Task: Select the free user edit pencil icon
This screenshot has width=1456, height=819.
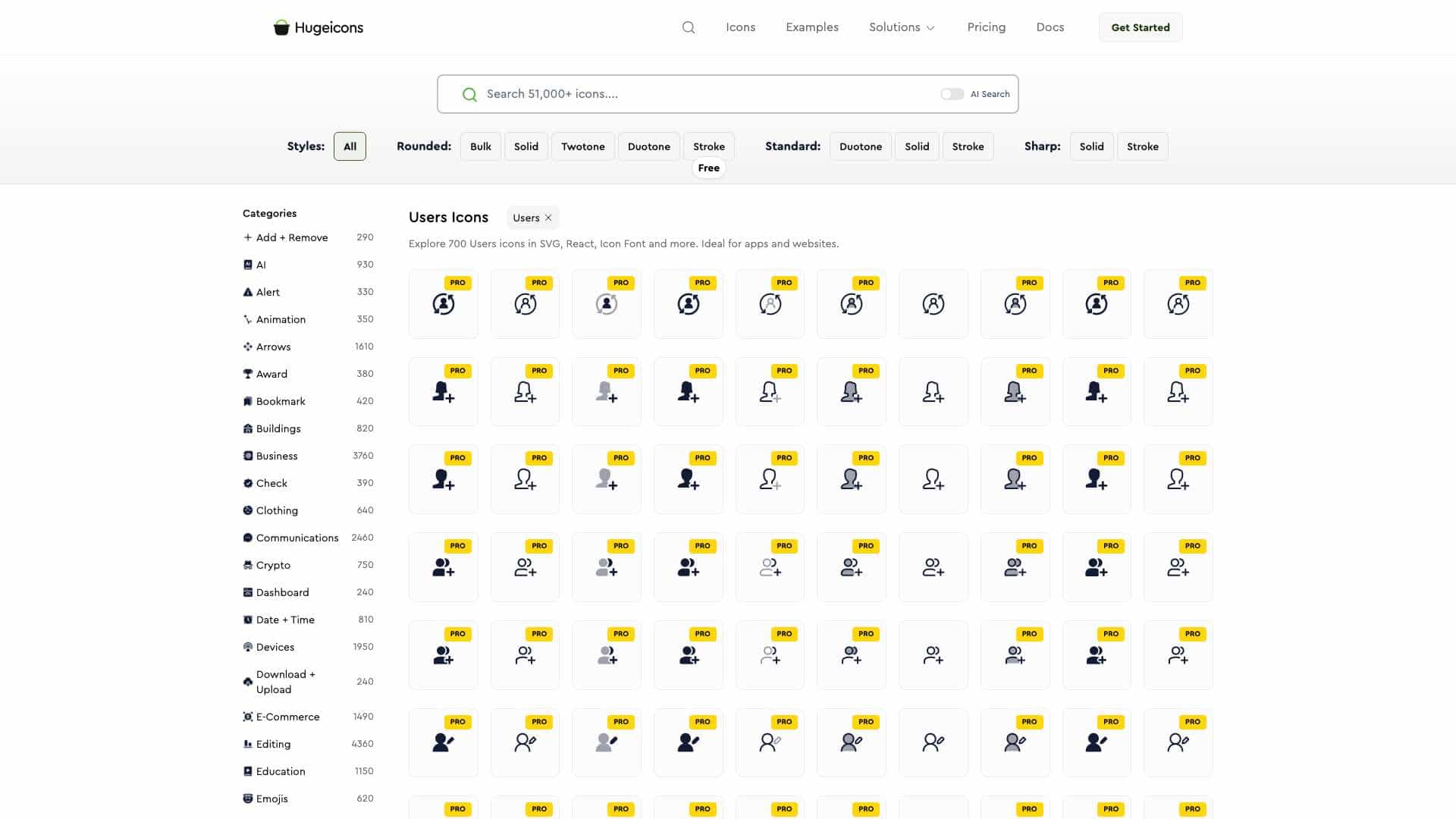Action: click(x=933, y=742)
